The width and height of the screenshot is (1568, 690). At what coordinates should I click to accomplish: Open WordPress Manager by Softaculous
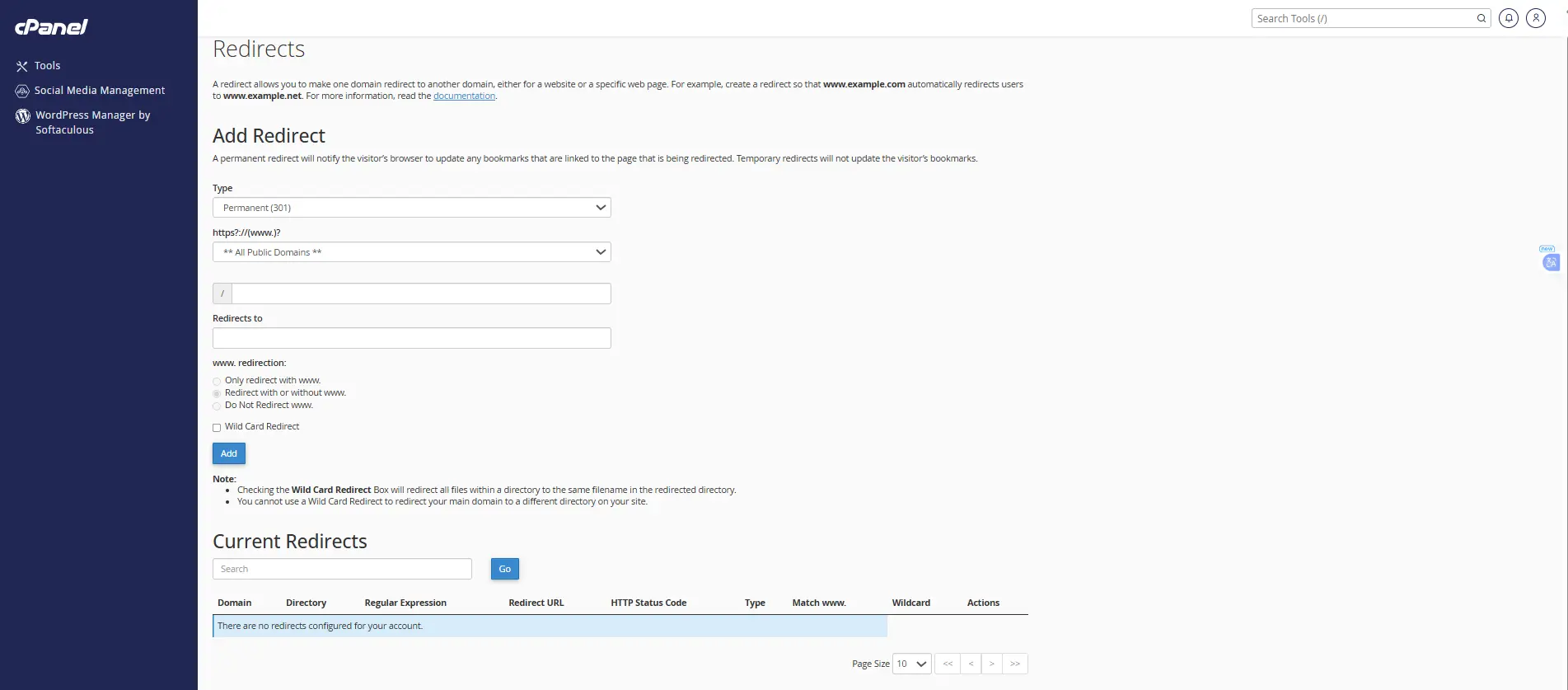point(92,123)
